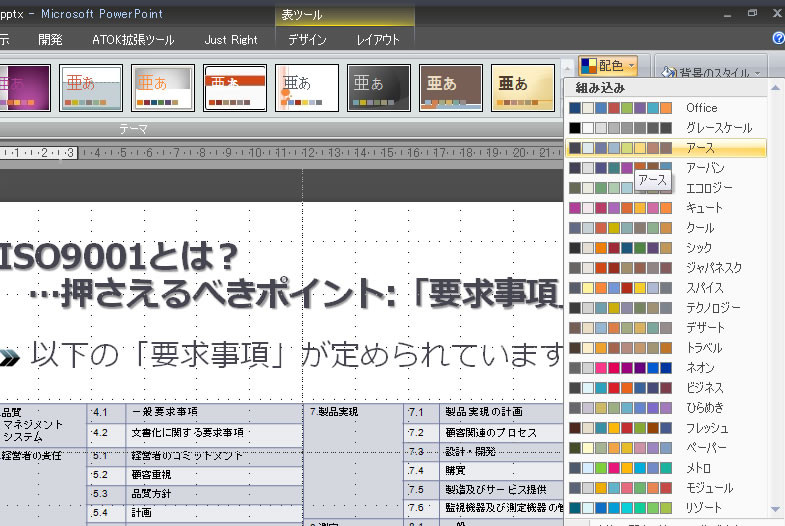Open the 開発 ribbon tab
This screenshot has width=785, height=526.
click(x=50, y=40)
